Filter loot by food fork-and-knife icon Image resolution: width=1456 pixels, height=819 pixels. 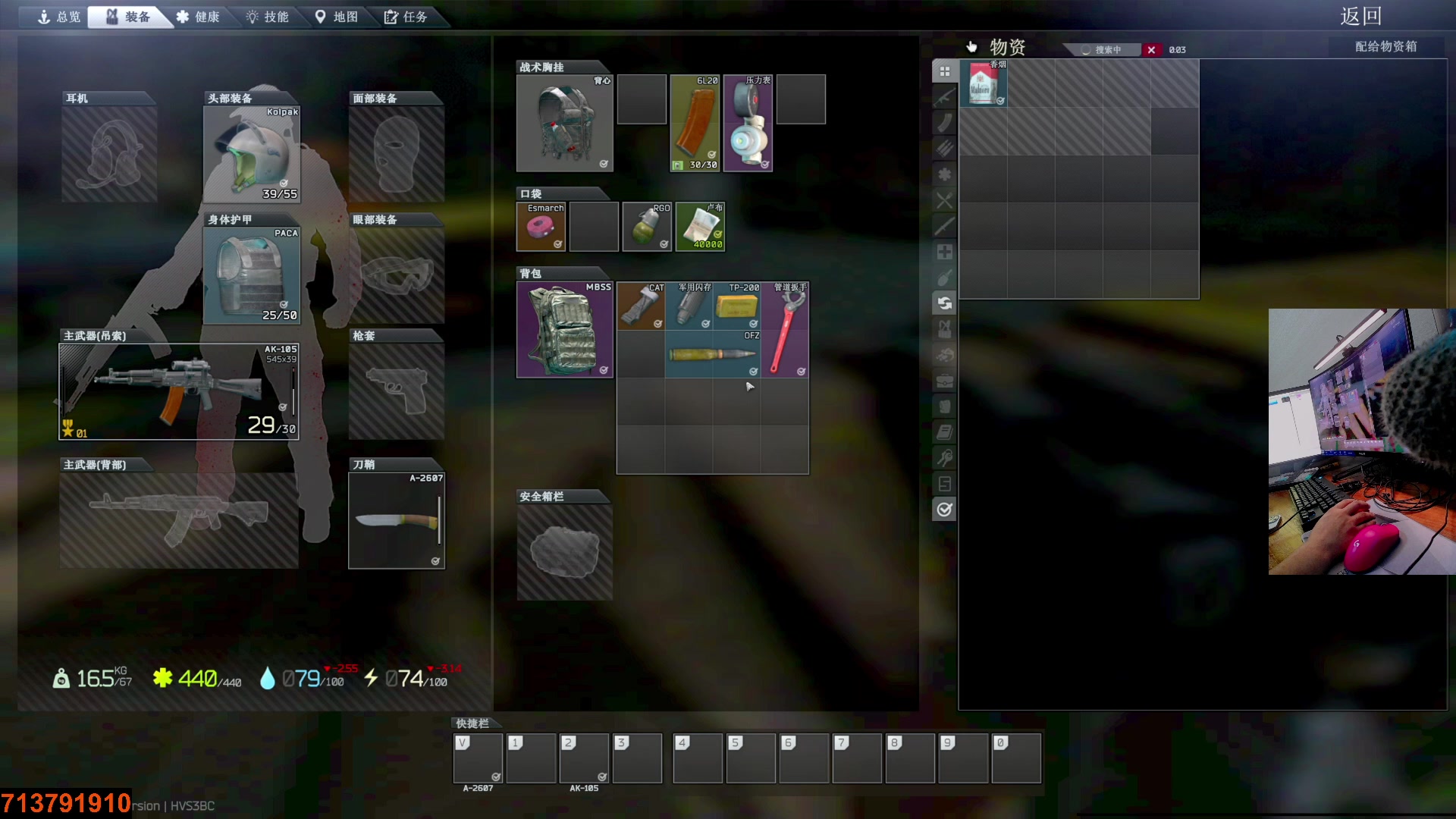click(x=944, y=200)
